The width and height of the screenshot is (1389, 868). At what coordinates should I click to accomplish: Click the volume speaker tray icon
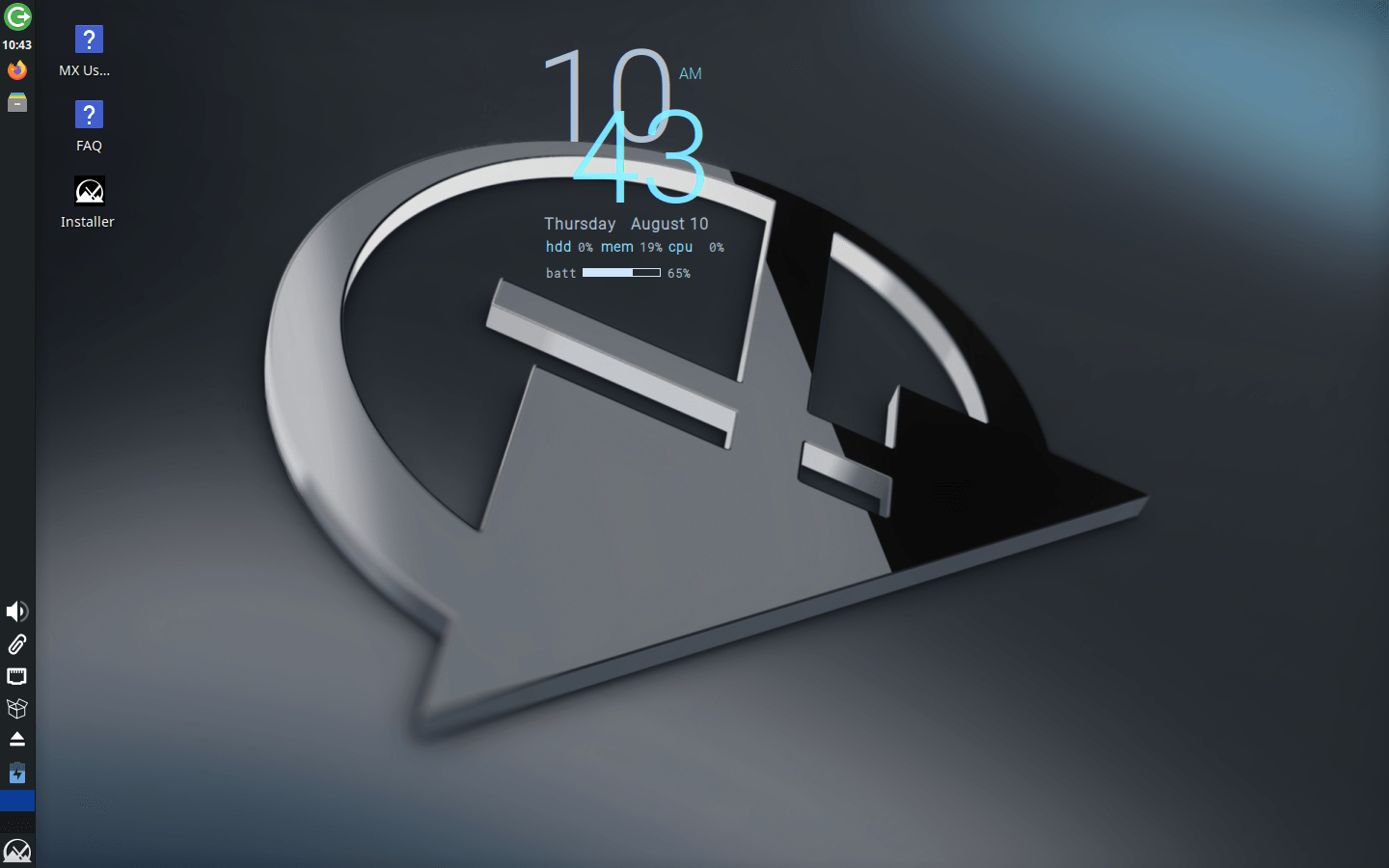pyautogui.click(x=17, y=611)
